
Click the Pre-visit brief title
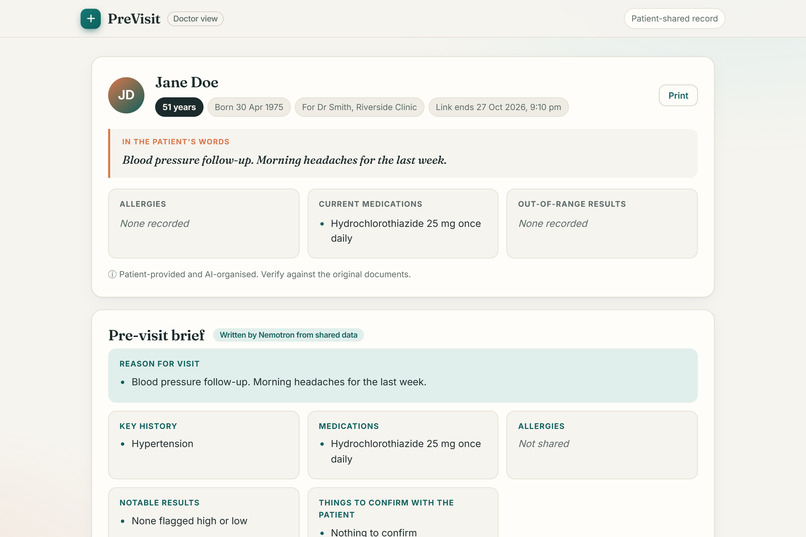(x=156, y=335)
